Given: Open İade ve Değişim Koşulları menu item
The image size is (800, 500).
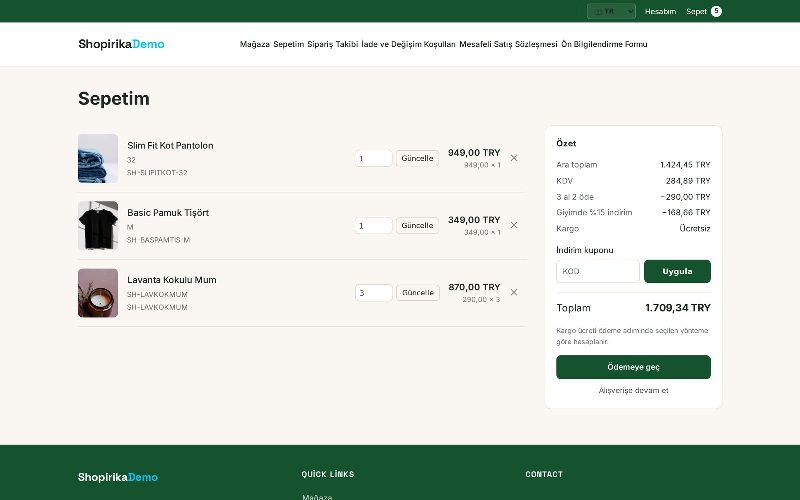Looking at the screenshot, I should coord(408,44).
